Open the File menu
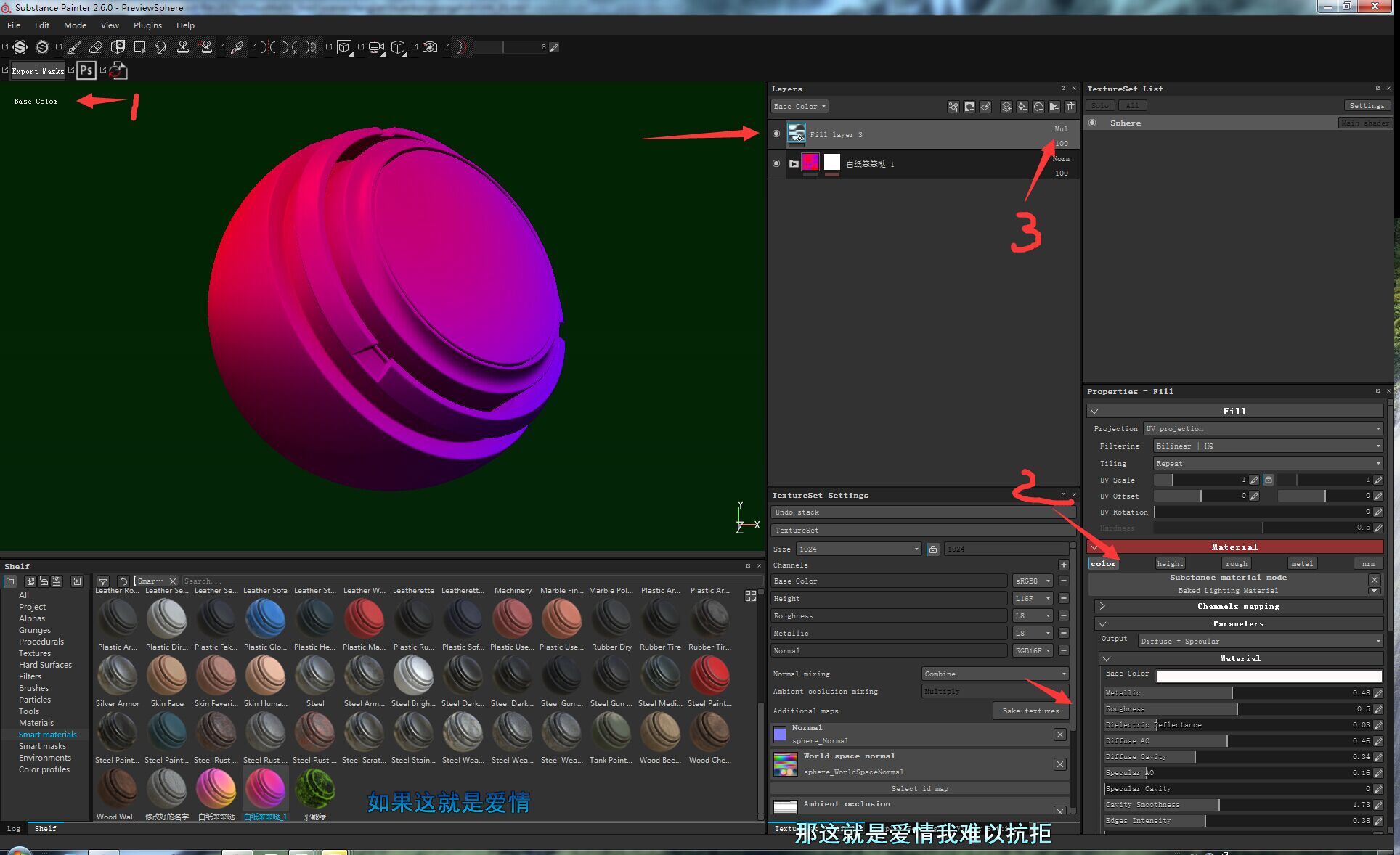Viewport: 1400px width, 855px height. 14,25
